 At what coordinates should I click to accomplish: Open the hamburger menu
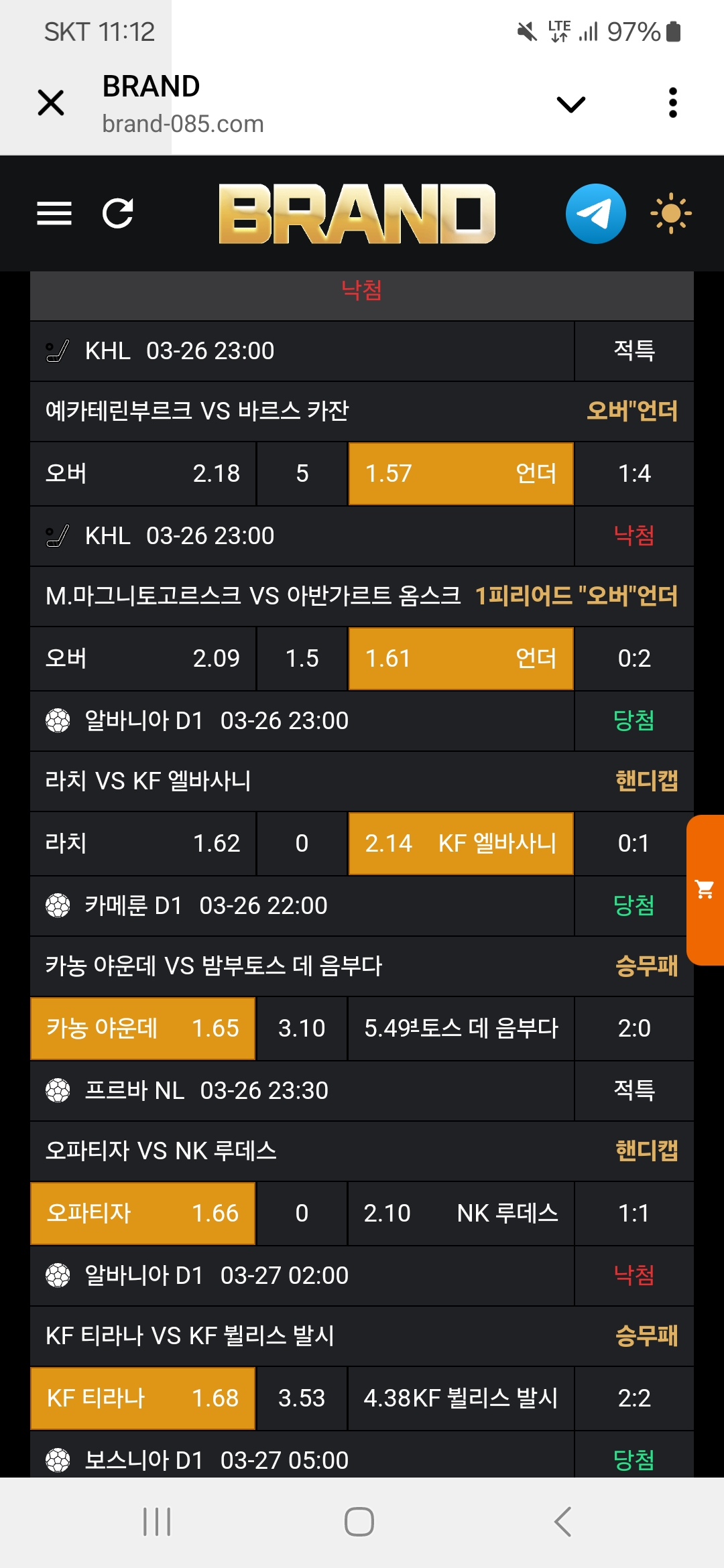54,214
